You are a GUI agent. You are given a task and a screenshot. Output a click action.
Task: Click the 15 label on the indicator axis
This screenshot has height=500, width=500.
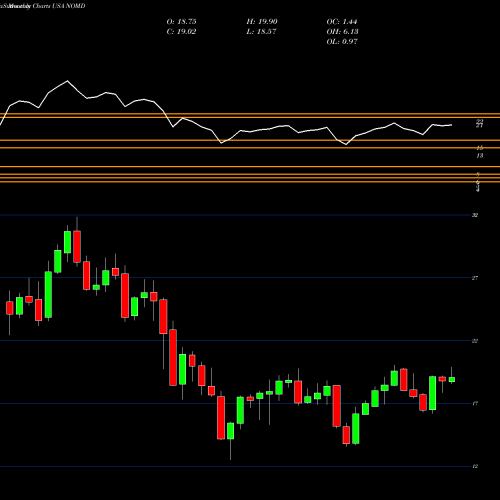point(480,148)
